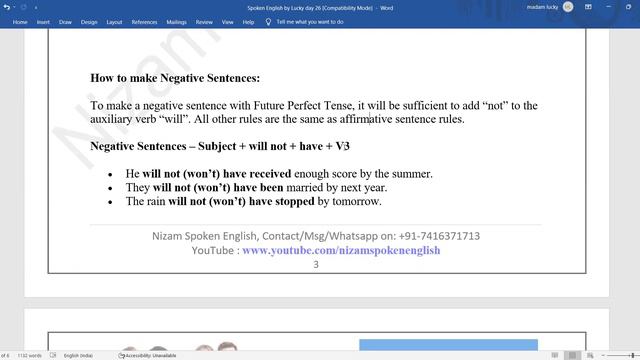640x360 pixels.
Task: Click the bullet 'He will not (won't) have received'
Action: tap(279, 174)
